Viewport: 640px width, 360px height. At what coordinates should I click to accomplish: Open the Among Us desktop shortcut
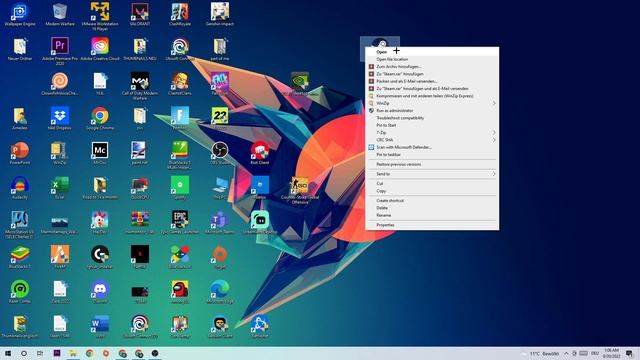coord(180,291)
